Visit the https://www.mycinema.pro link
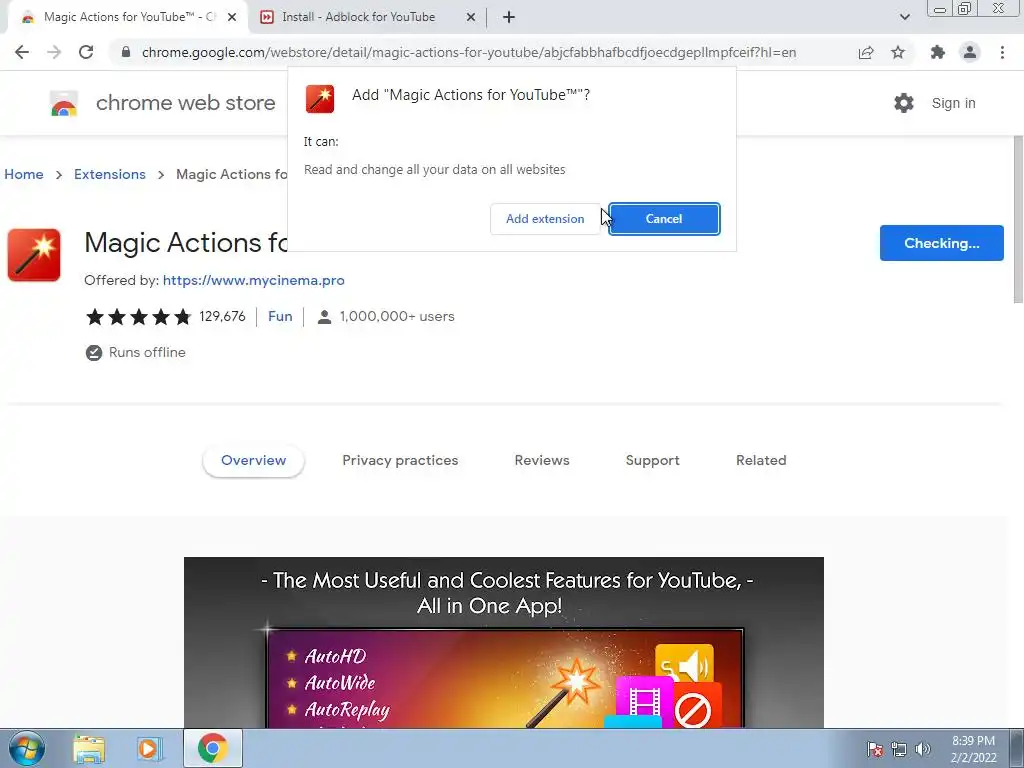Image resolution: width=1024 pixels, height=768 pixels. pos(253,280)
